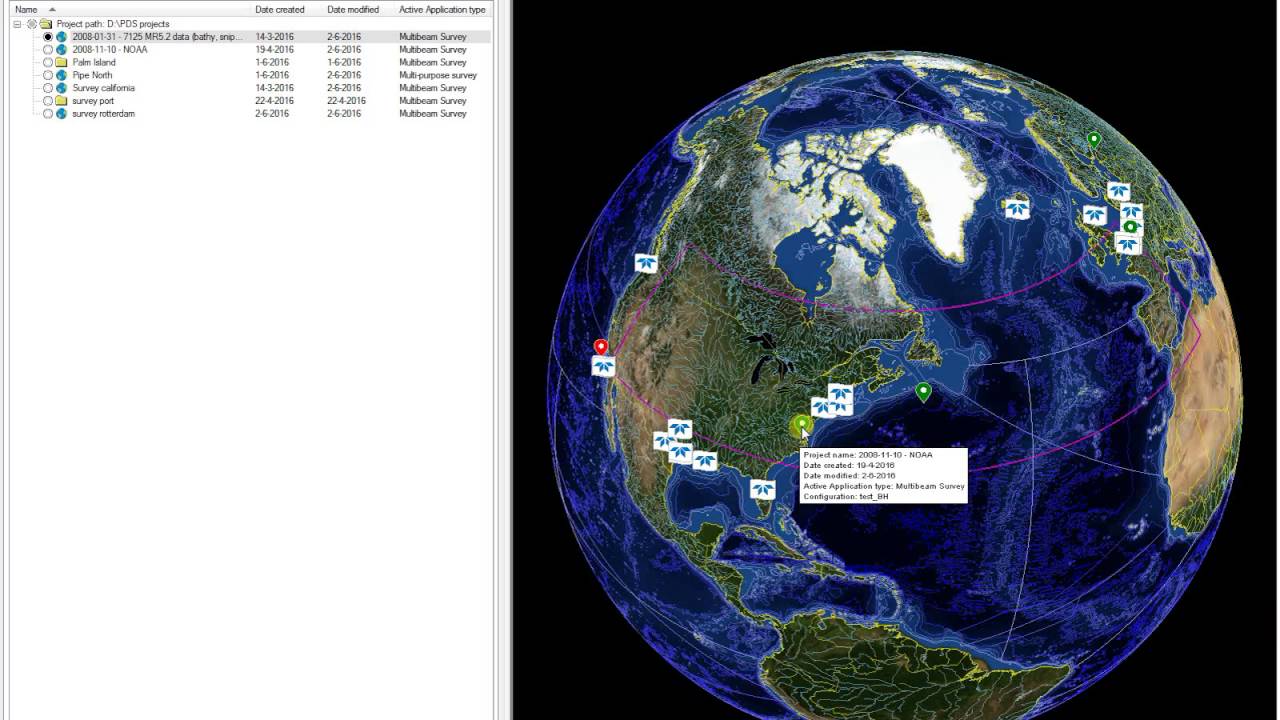Select the 'survey rotterdam' project name
The width and height of the screenshot is (1280, 720).
click(103, 114)
